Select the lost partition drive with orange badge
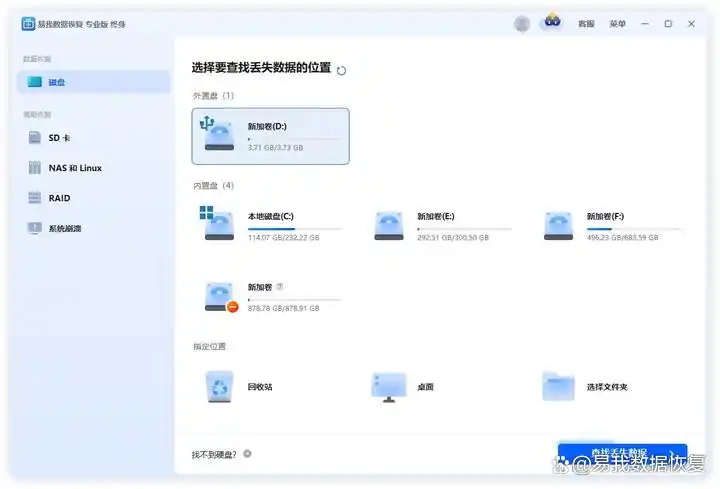 pyautogui.click(x=221, y=297)
